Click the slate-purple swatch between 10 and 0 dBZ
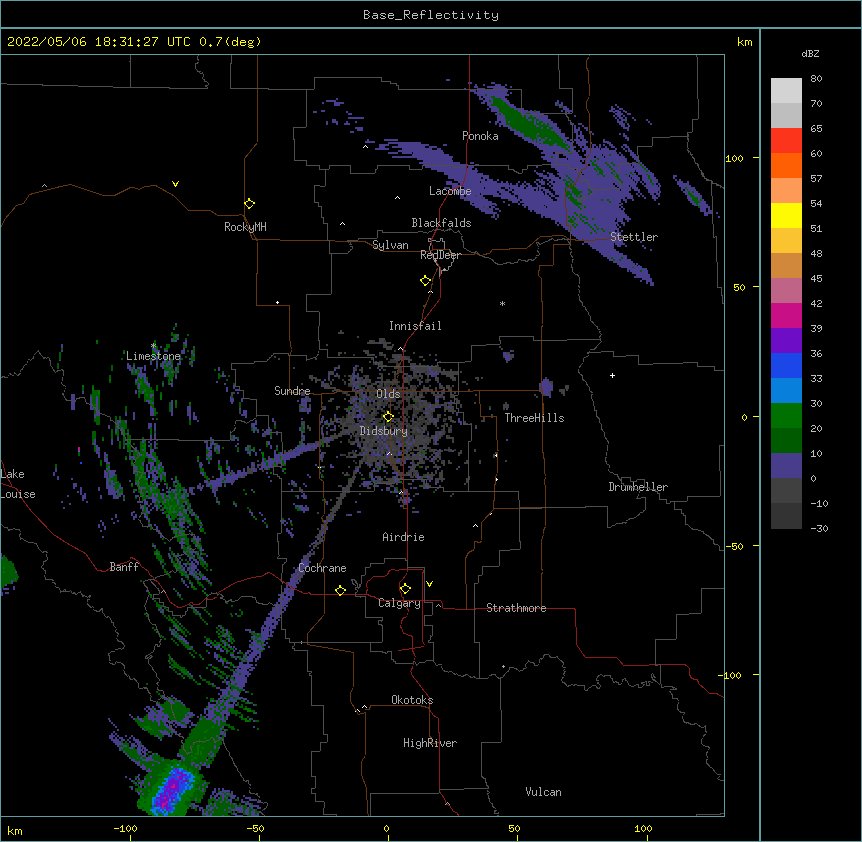The height and width of the screenshot is (842, 862). pyautogui.click(x=786, y=466)
